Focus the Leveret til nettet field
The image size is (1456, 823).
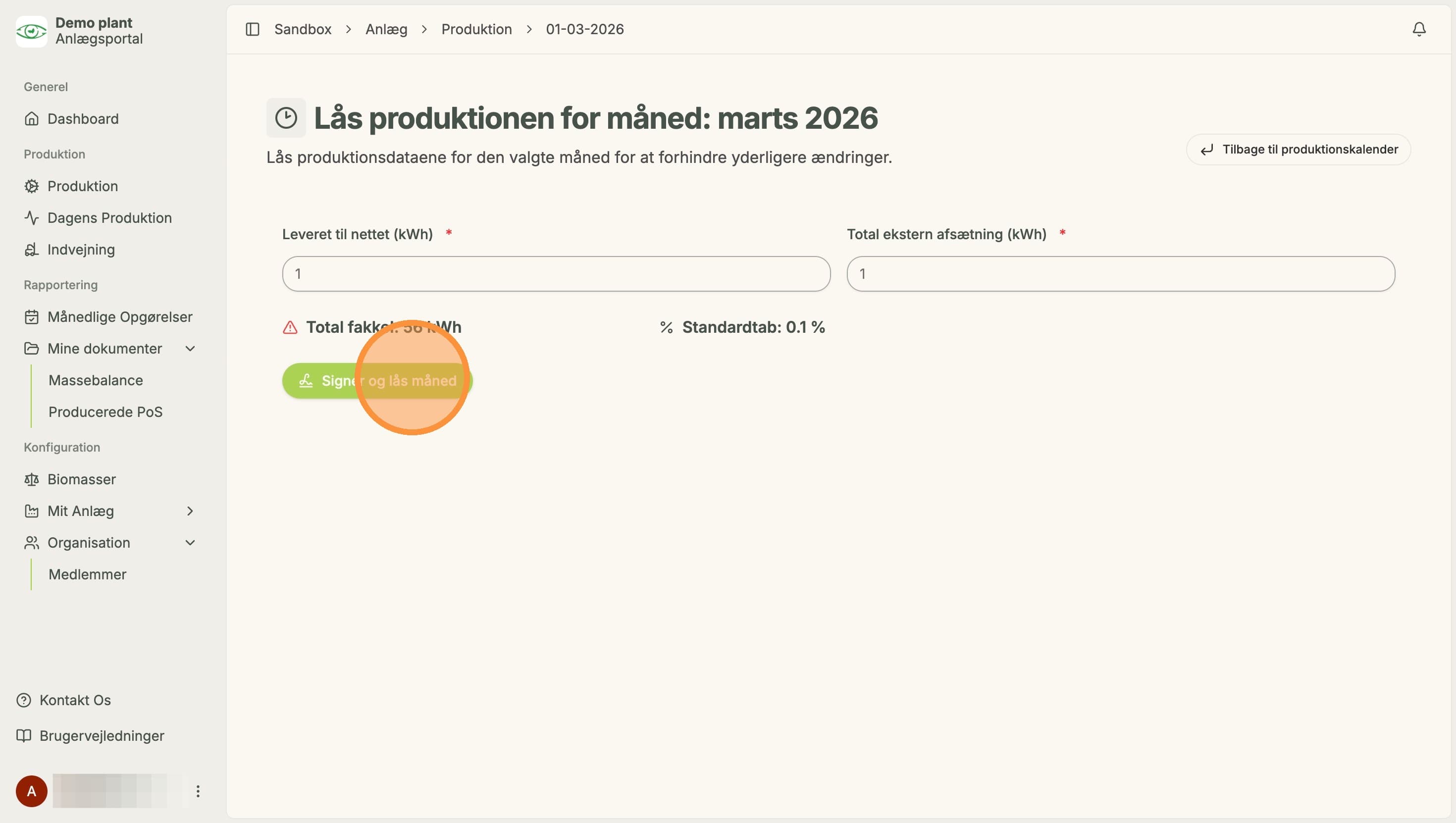click(556, 273)
